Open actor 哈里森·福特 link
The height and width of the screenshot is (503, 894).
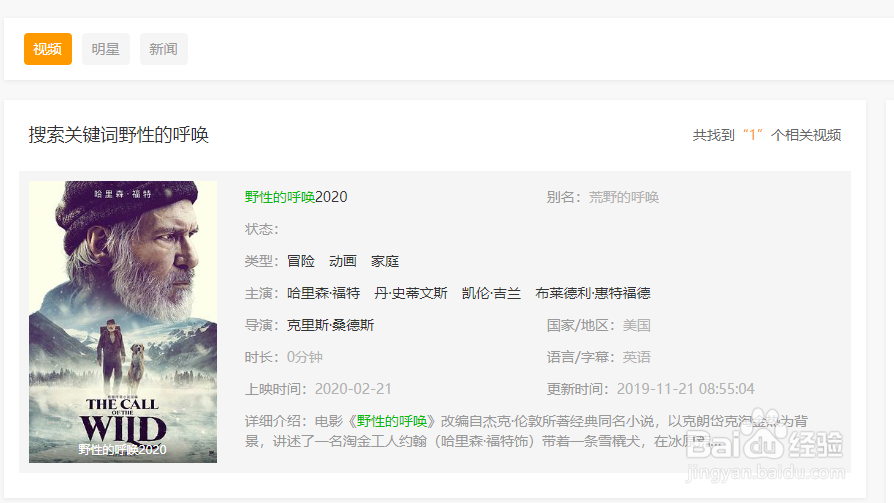point(323,293)
